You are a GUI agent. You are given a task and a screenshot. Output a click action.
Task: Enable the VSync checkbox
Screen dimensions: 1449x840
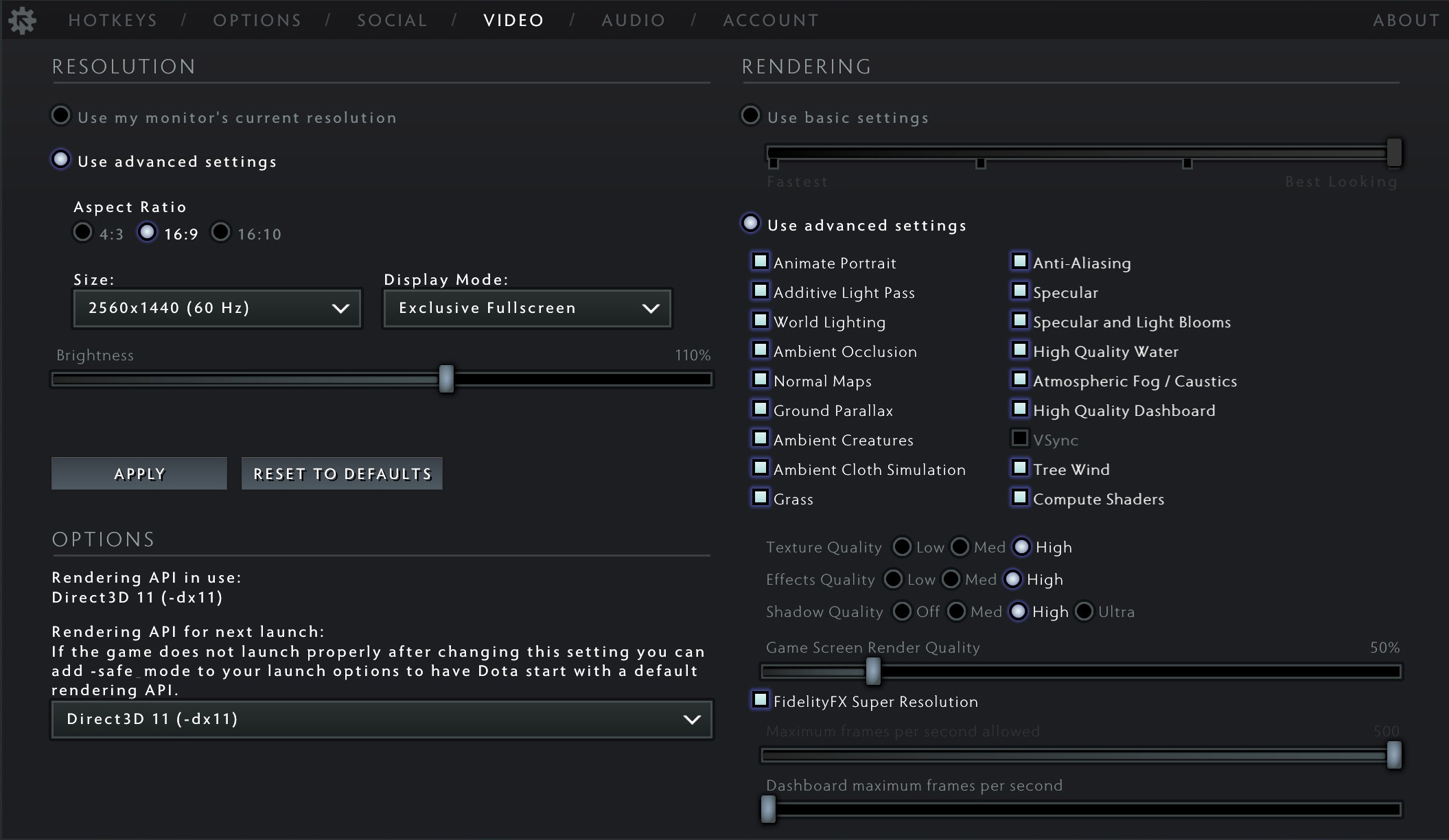[1020, 439]
